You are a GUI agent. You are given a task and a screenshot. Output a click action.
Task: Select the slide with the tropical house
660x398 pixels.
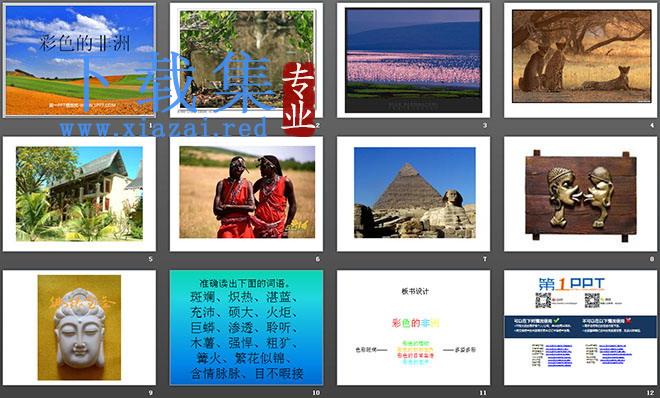[x=79, y=194]
